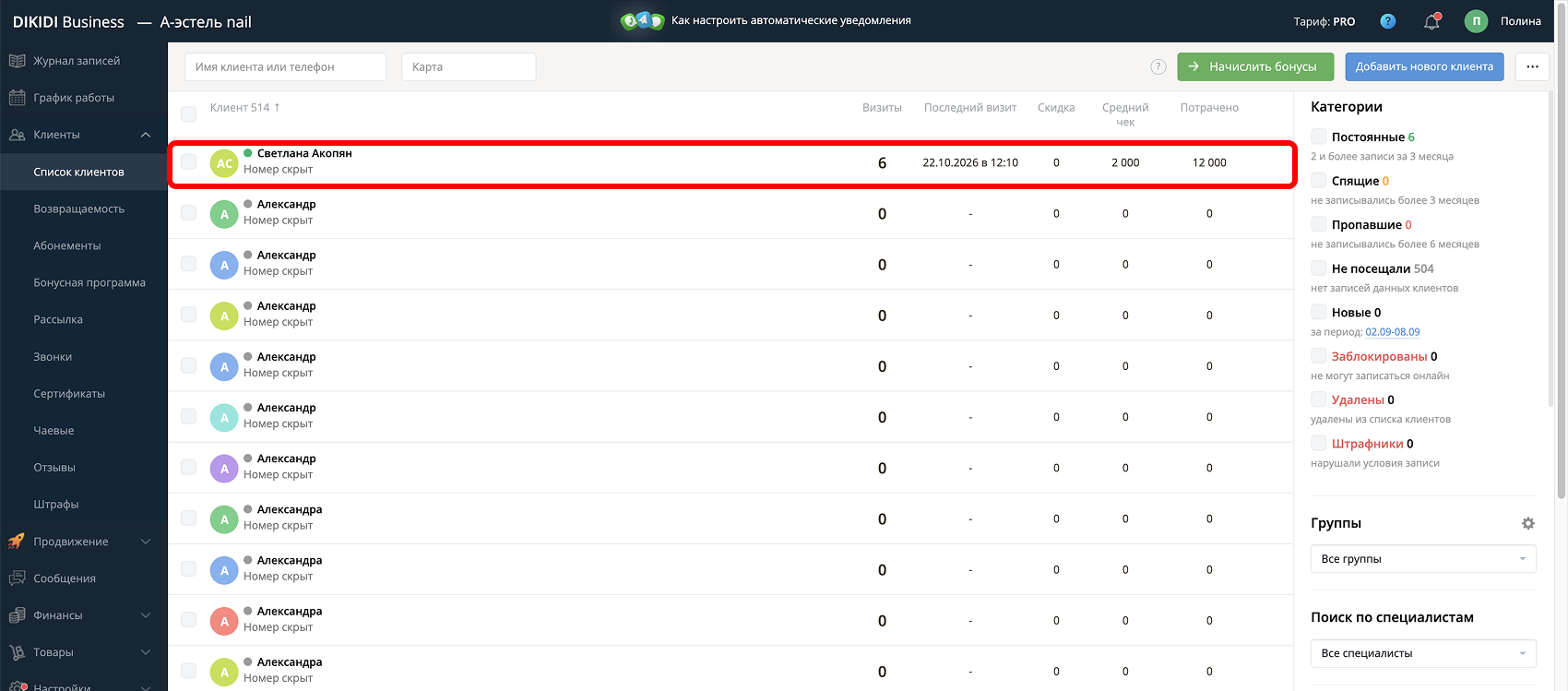
Task: Click the Продвижение rocket icon
Action: pyautogui.click(x=17, y=542)
